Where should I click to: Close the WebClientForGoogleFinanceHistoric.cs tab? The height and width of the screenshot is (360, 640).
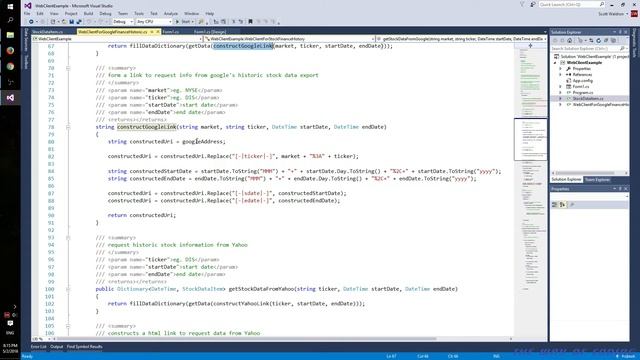pyautogui.click(x=158, y=32)
